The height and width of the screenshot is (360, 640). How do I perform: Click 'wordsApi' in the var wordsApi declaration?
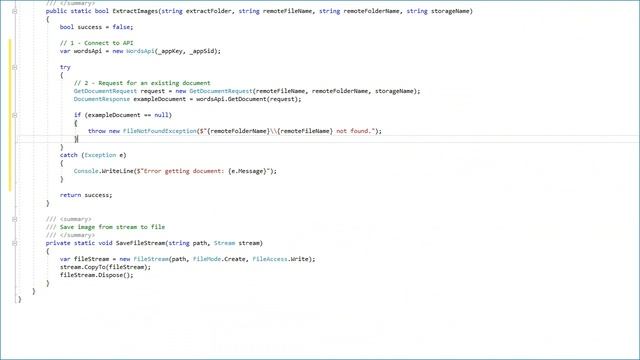coord(87,51)
